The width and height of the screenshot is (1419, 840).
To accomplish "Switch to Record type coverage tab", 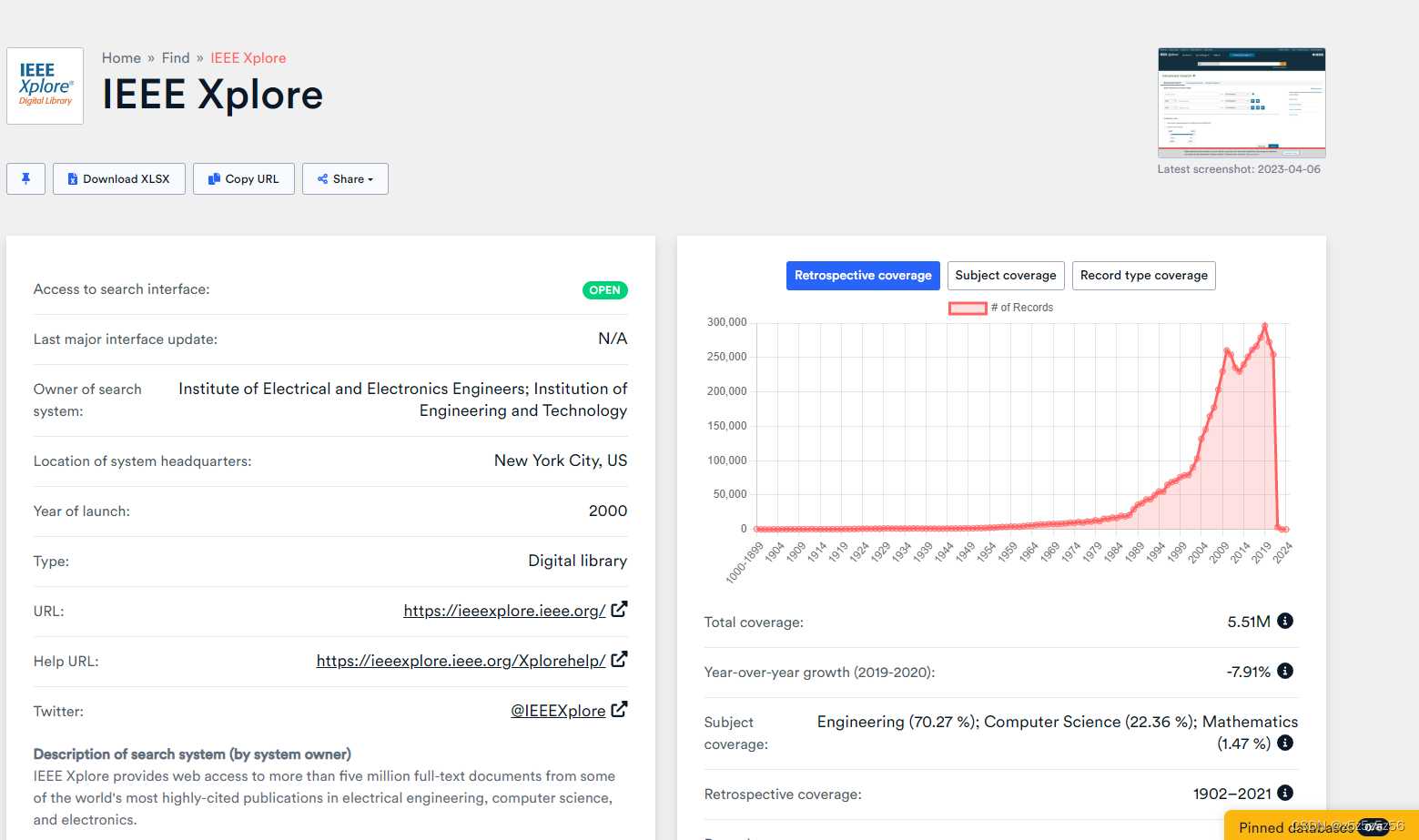I will point(1144,276).
